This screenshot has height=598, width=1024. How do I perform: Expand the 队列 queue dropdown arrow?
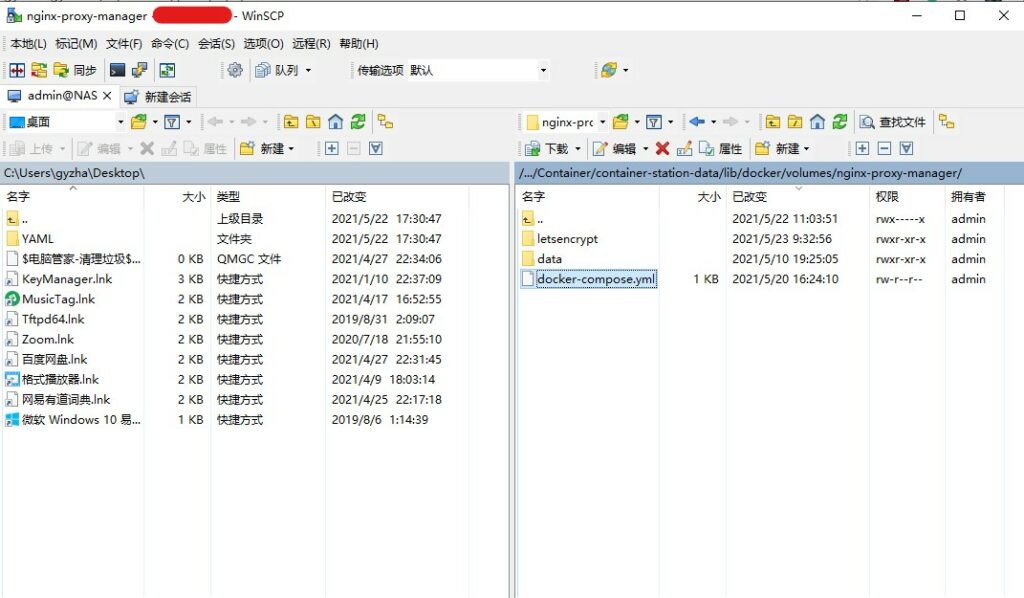pyautogui.click(x=308, y=70)
